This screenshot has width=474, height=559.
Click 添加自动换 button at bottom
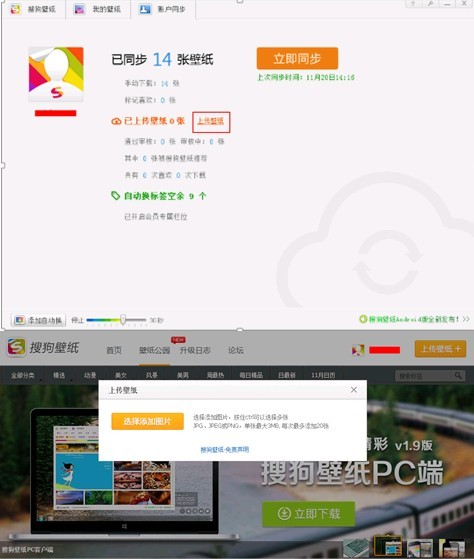click(38, 320)
